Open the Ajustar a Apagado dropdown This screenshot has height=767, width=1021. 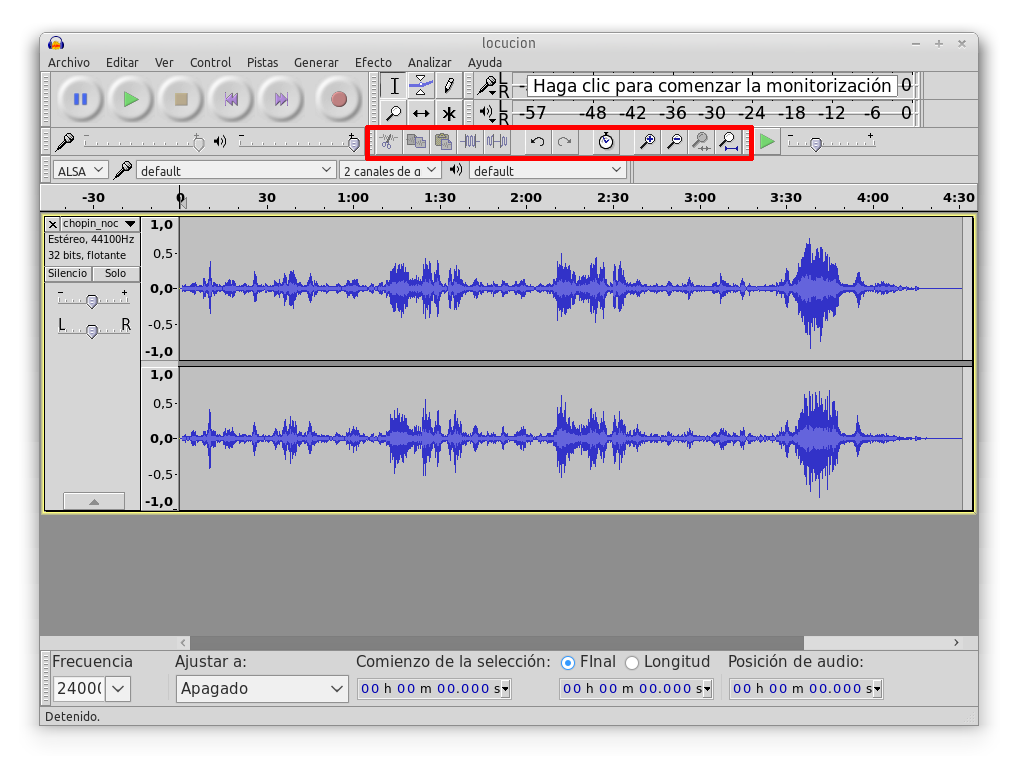click(x=262, y=688)
